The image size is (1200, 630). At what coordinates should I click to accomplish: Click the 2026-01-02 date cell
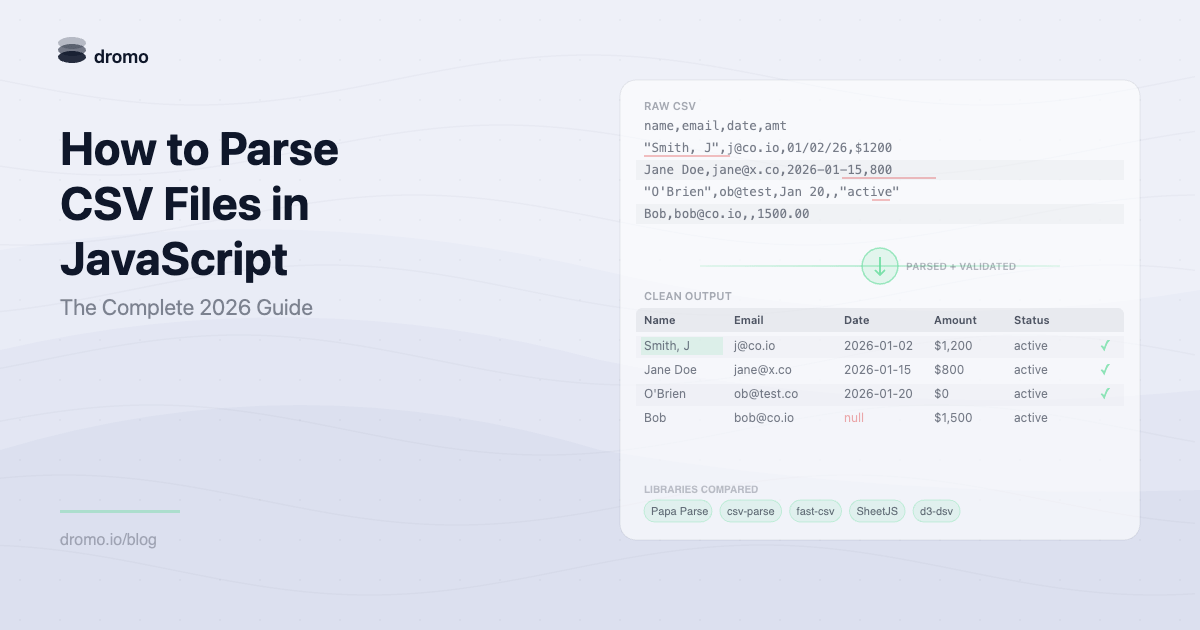click(879, 346)
